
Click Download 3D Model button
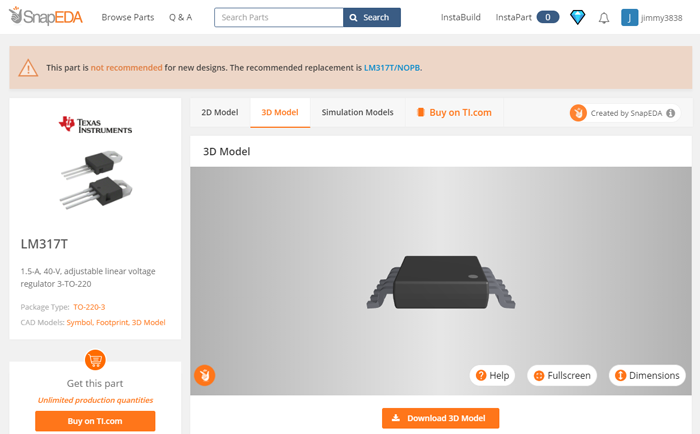(x=440, y=418)
